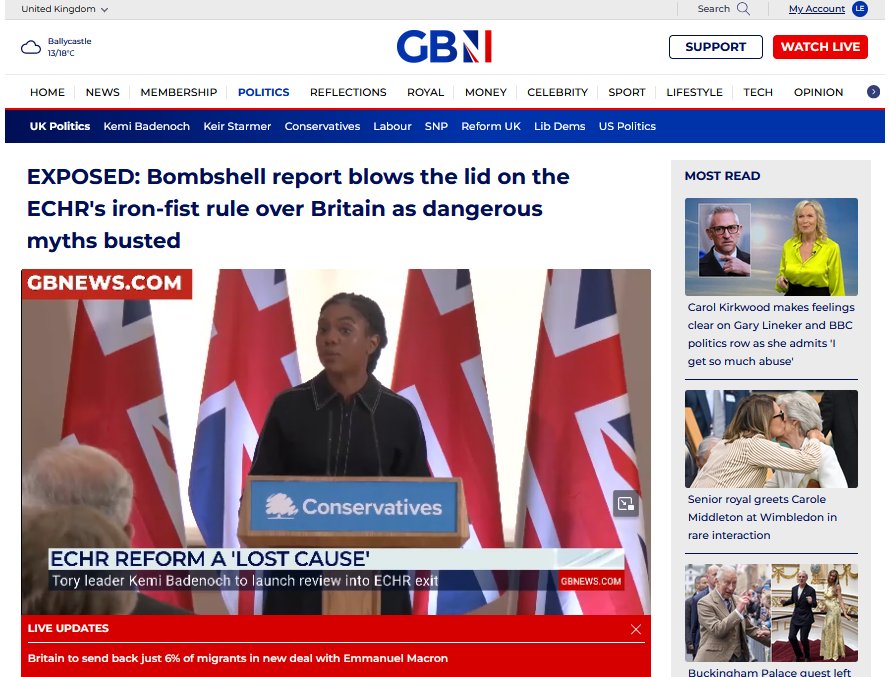889x677 pixels.
Task: Close the Live Updates banner
Action: click(x=636, y=629)
